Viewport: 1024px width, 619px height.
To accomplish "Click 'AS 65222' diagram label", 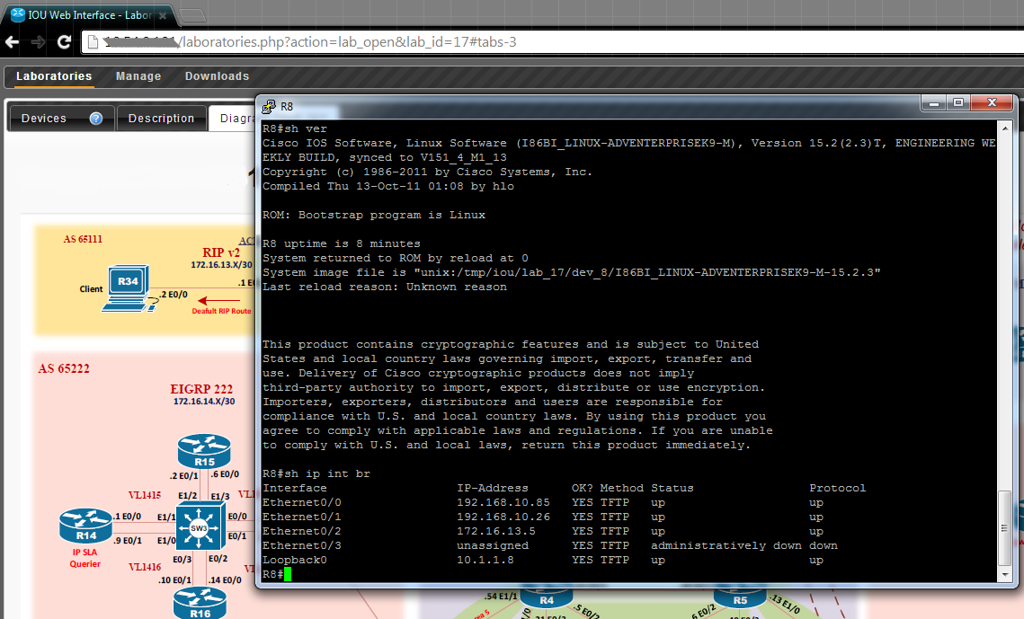I will (x=63, y=369).
